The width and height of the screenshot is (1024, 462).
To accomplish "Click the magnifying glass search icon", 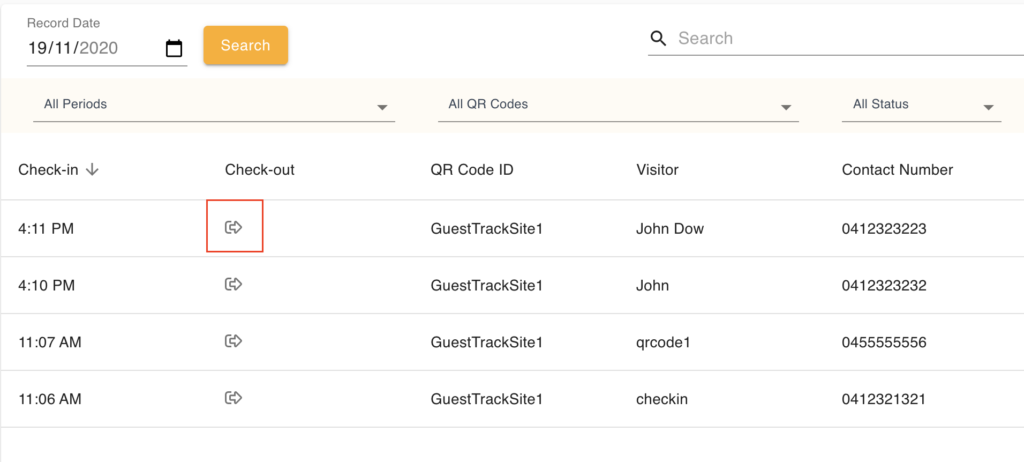I will point(658,39).
